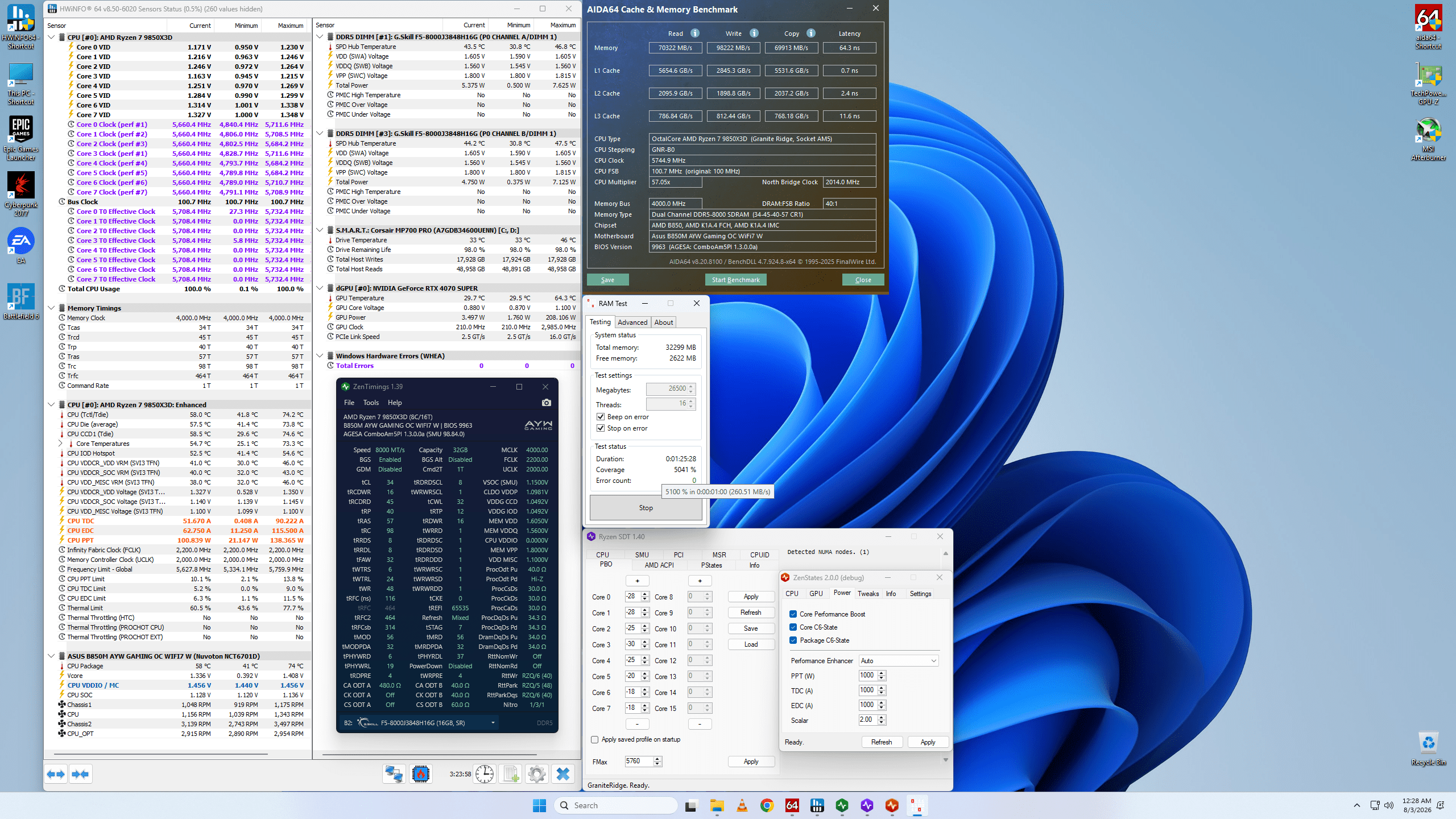Select the Recycle Bin desktop icon
The width and height of the screenshot is (1456, 819).
(x=1428, y=748)
